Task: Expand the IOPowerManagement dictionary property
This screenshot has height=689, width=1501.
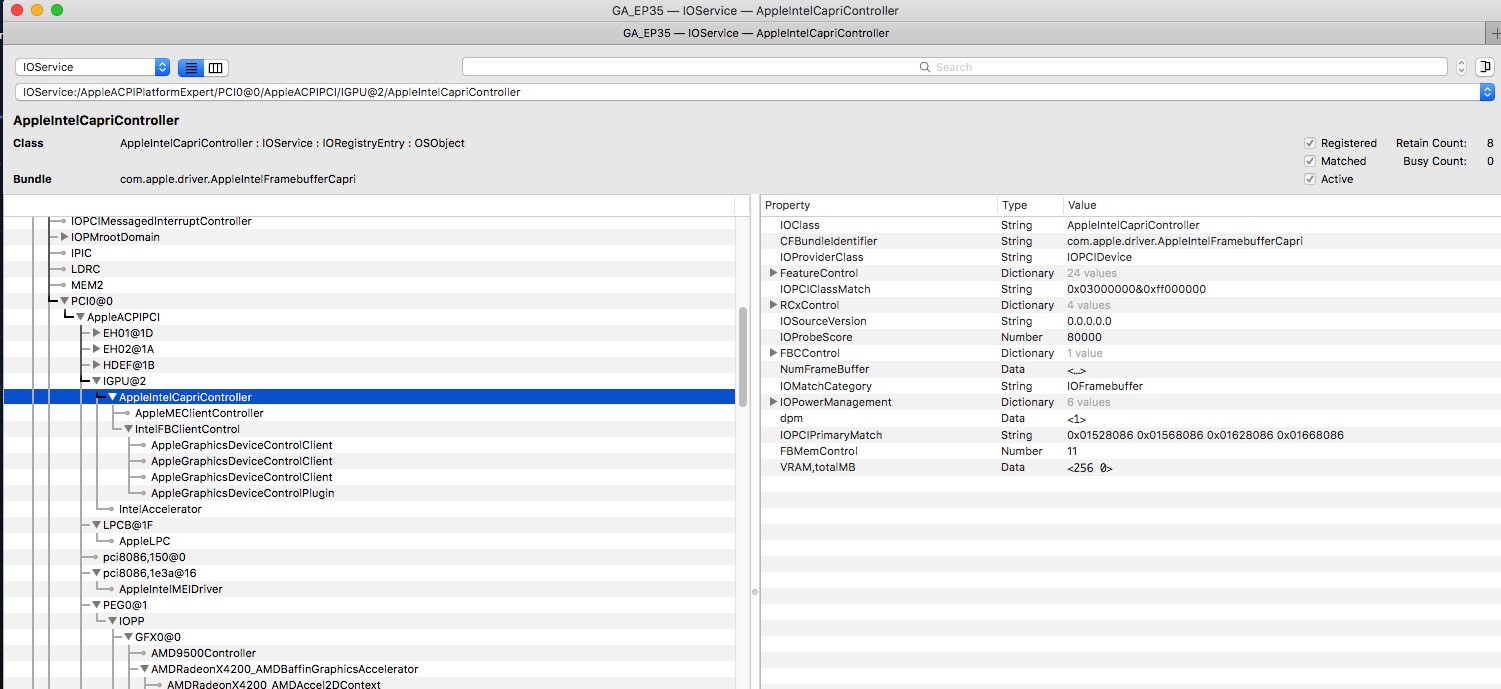Action: 773,402
